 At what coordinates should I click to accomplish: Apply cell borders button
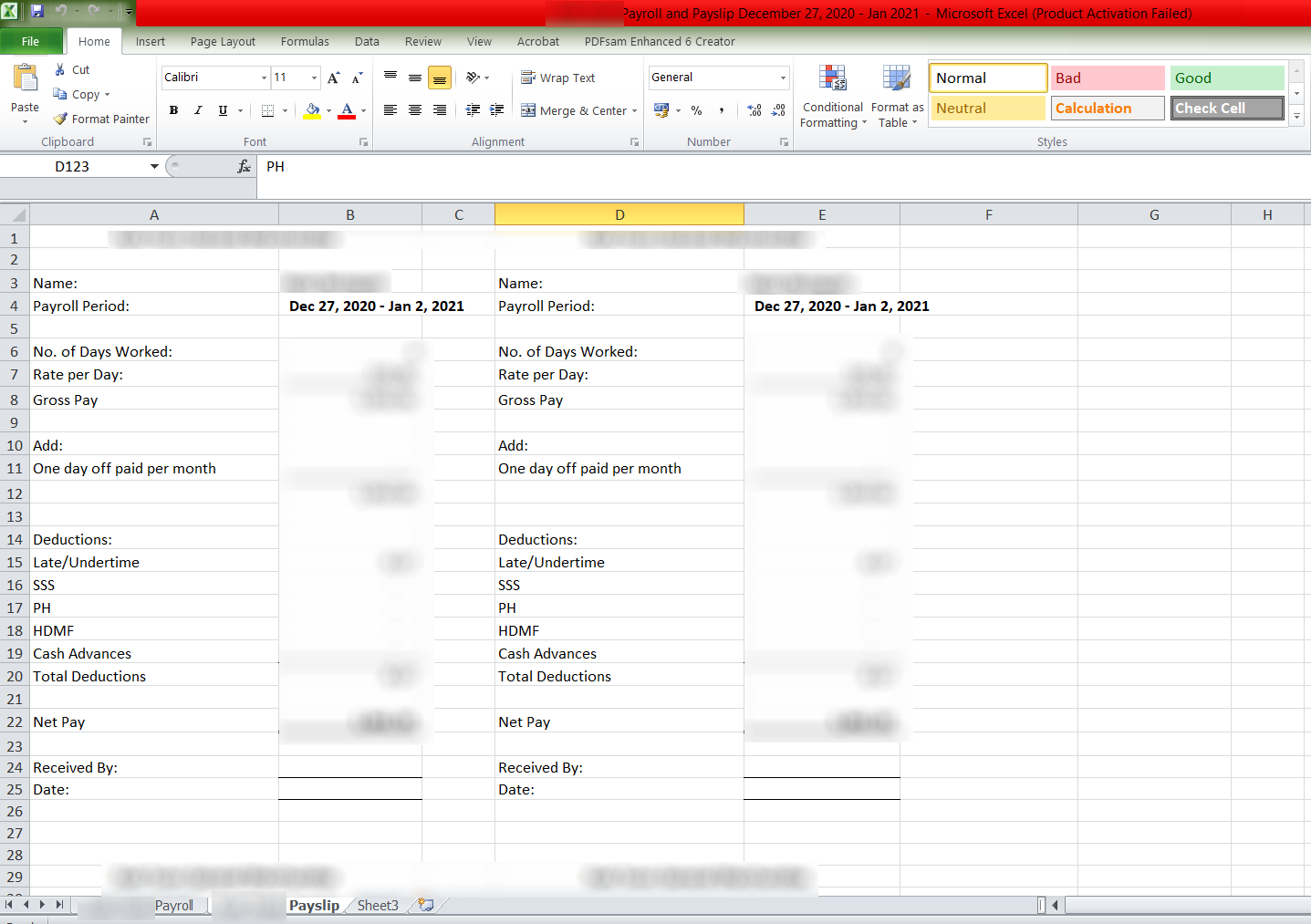tap(267, 110)
